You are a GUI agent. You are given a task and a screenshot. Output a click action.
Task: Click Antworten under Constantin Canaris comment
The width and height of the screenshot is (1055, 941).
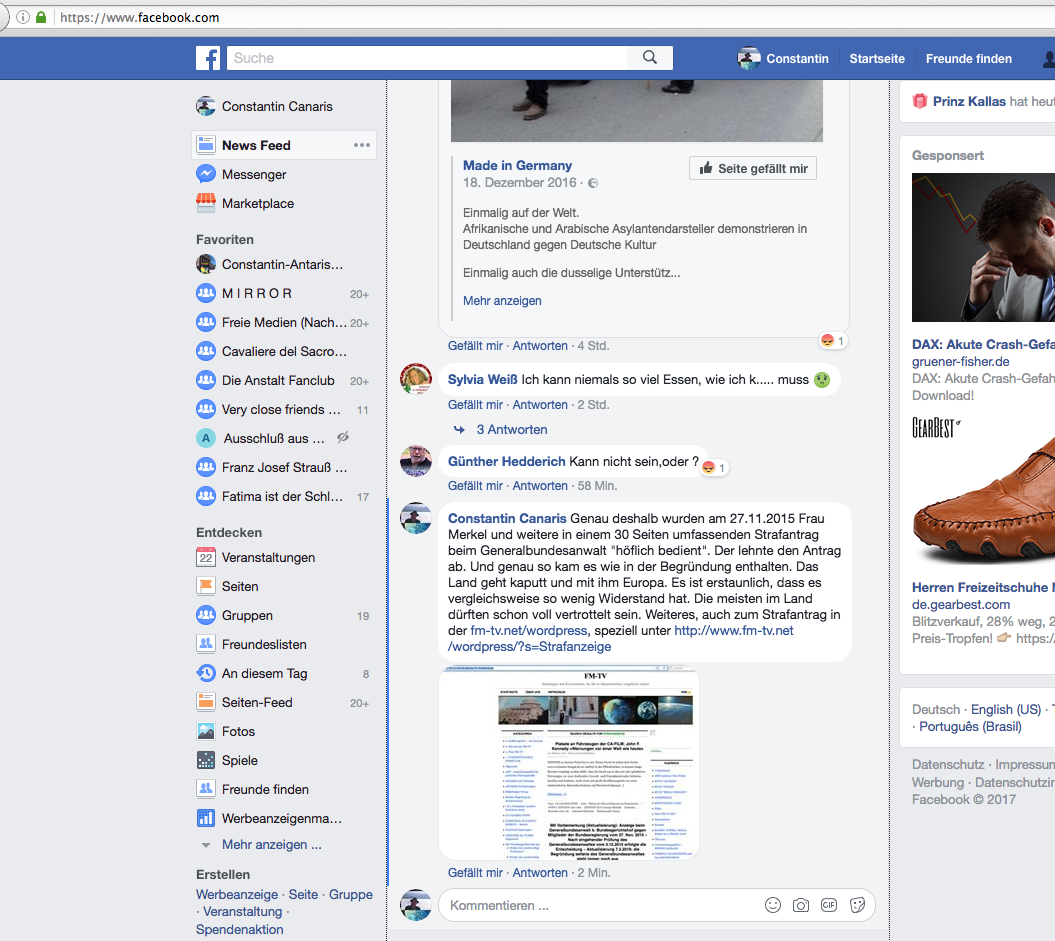pos(540,872)
